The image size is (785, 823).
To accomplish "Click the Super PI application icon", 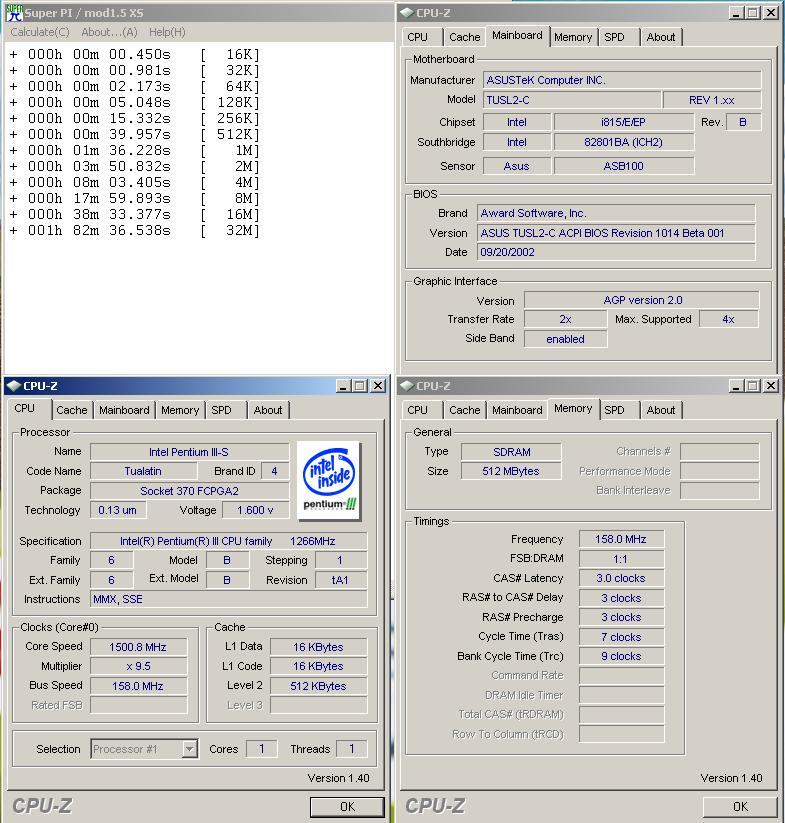I will pyautogui.click(x=14, y=13).
